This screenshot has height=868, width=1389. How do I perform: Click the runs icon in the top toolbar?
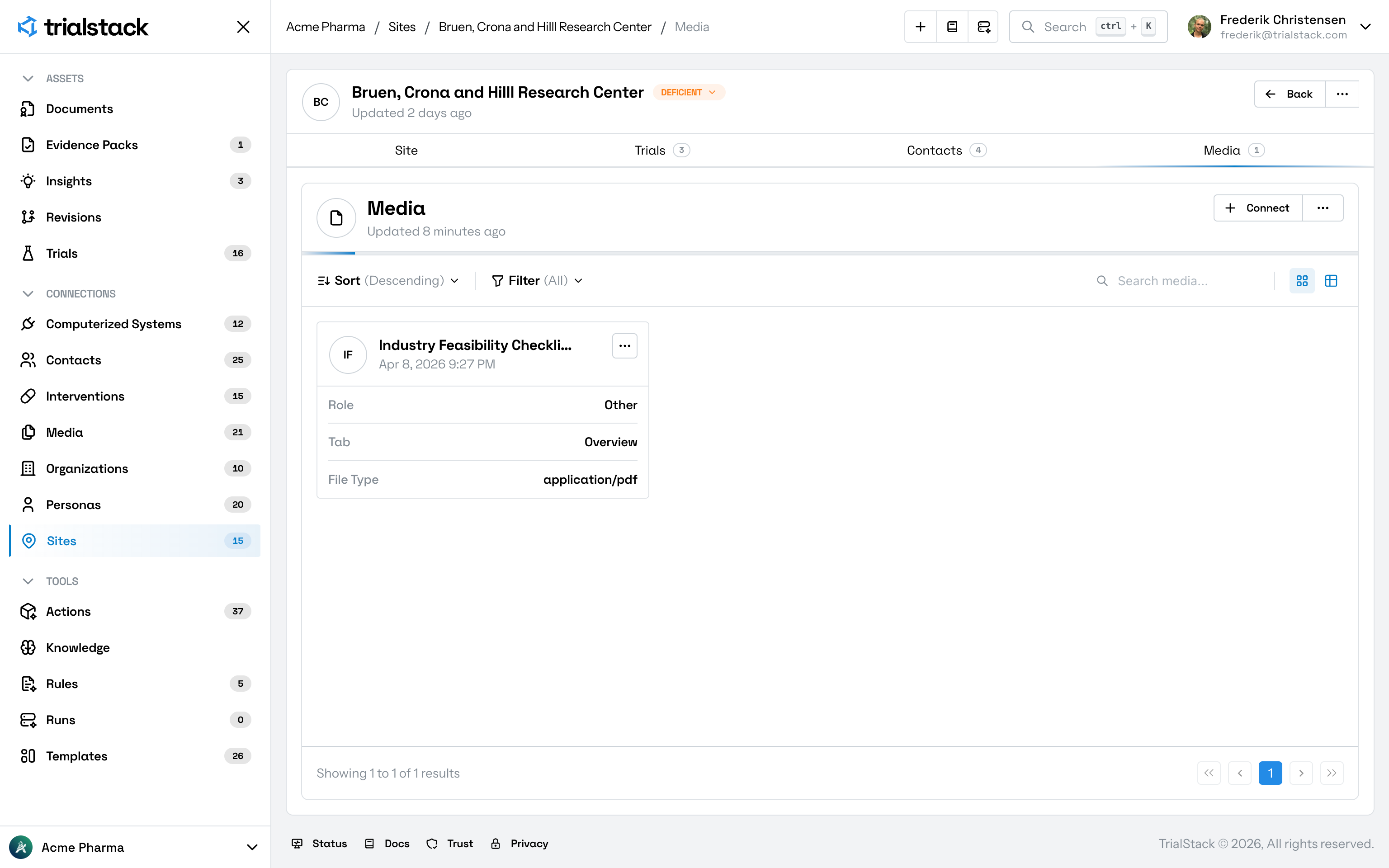983,27
